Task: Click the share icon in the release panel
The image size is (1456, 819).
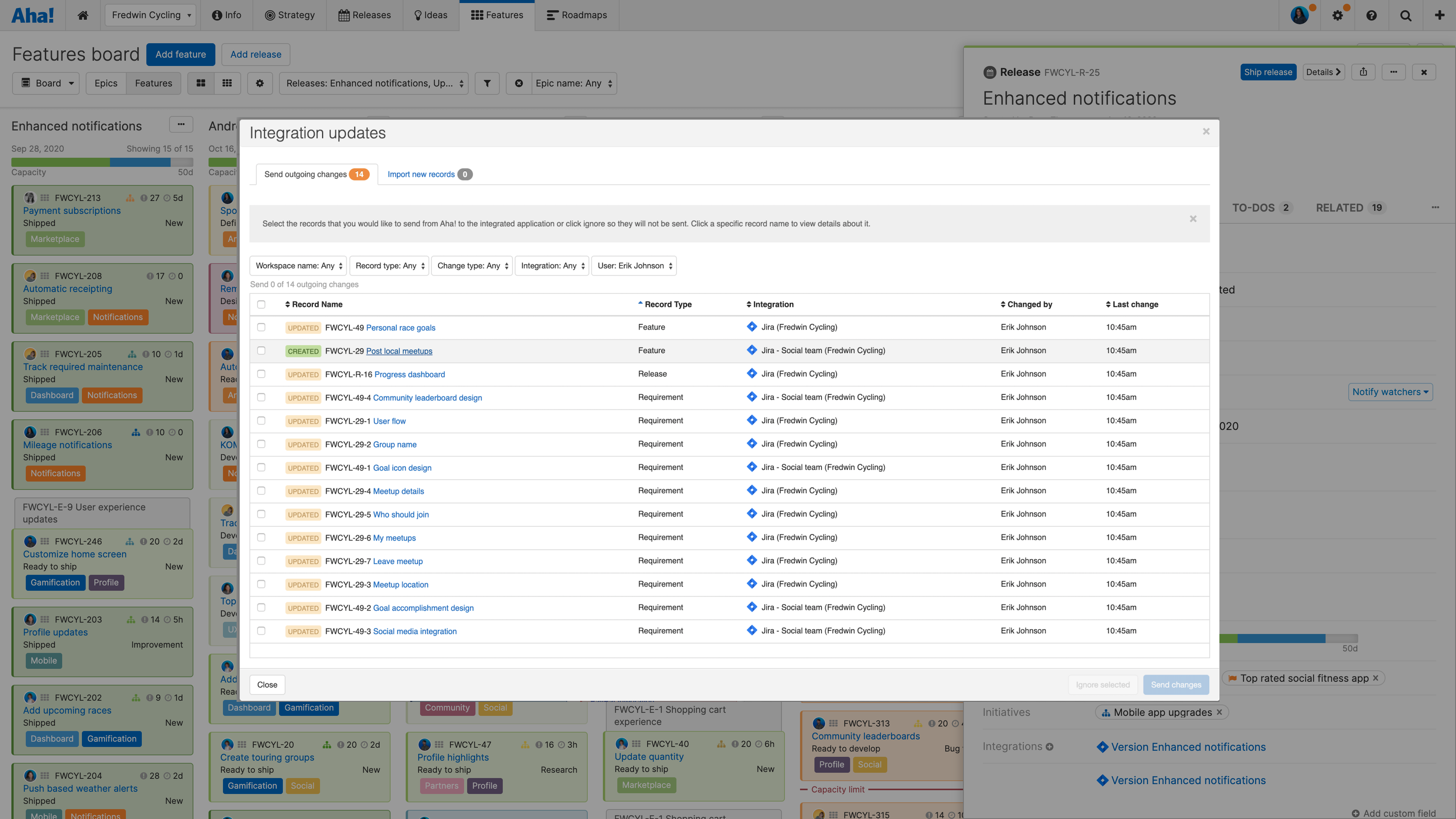Action: 1363,72
